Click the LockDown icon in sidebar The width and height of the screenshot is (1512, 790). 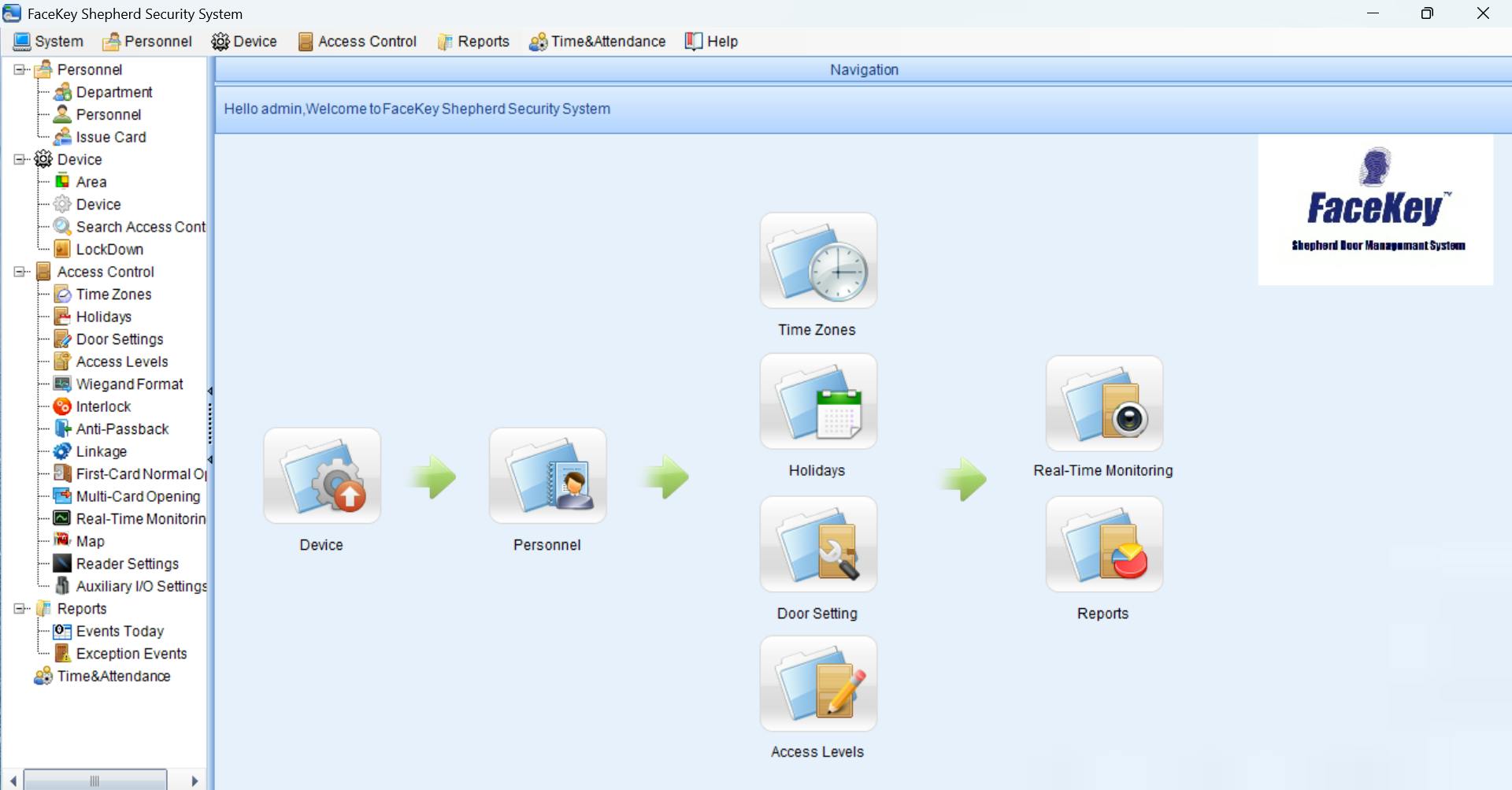coord(62,250)
